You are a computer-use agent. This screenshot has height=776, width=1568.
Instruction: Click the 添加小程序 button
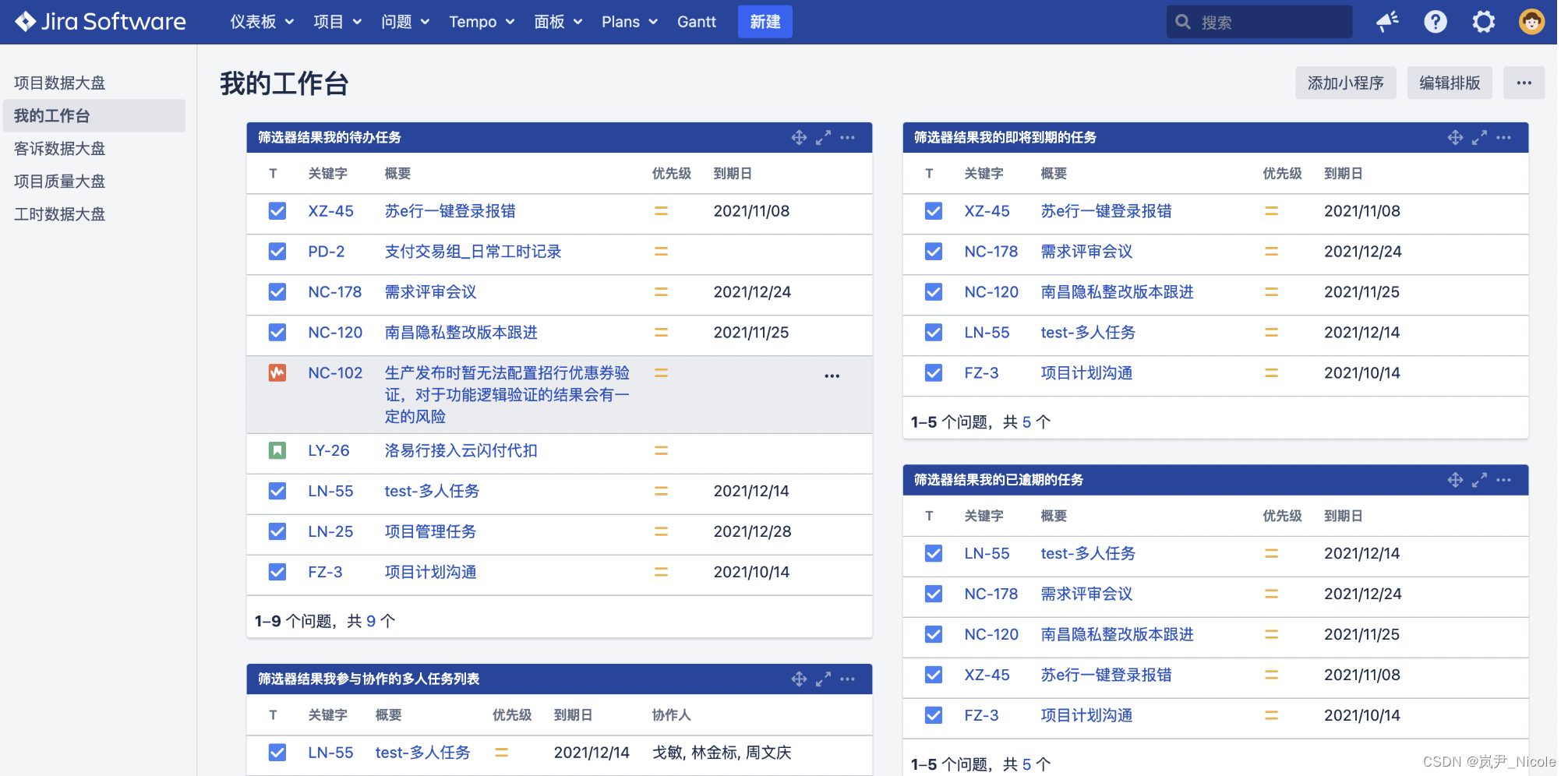pyautogui.click(x=1346, y=83)
